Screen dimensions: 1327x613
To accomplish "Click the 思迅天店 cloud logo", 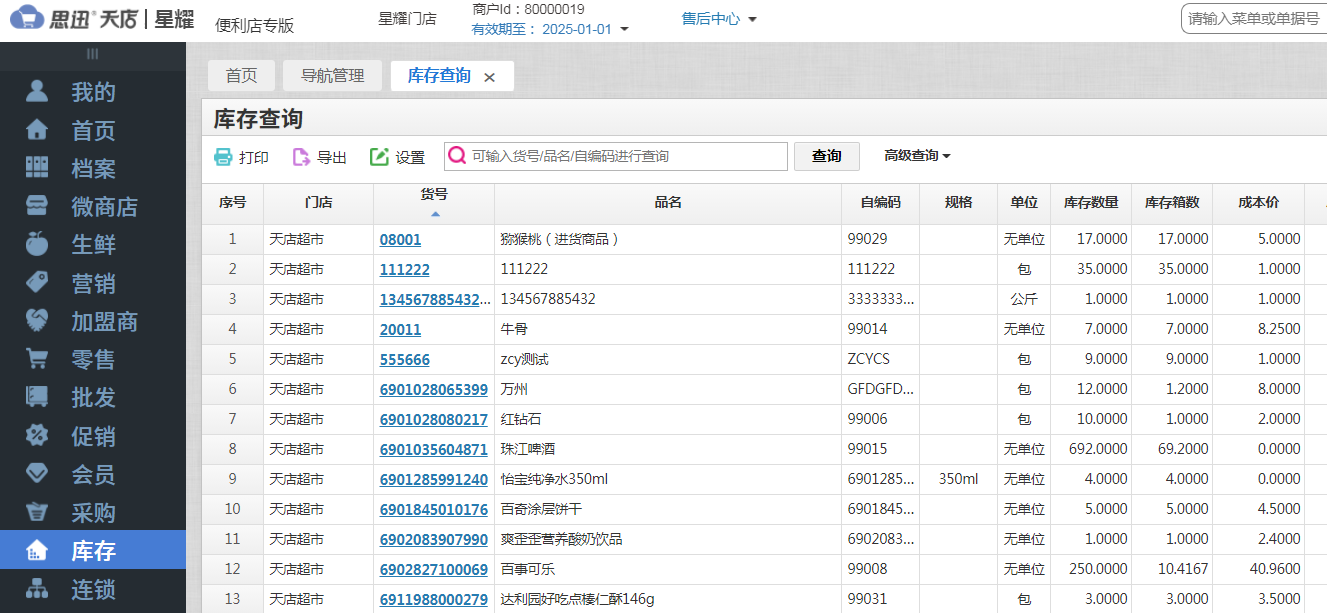I will click(x=27, y=18).
